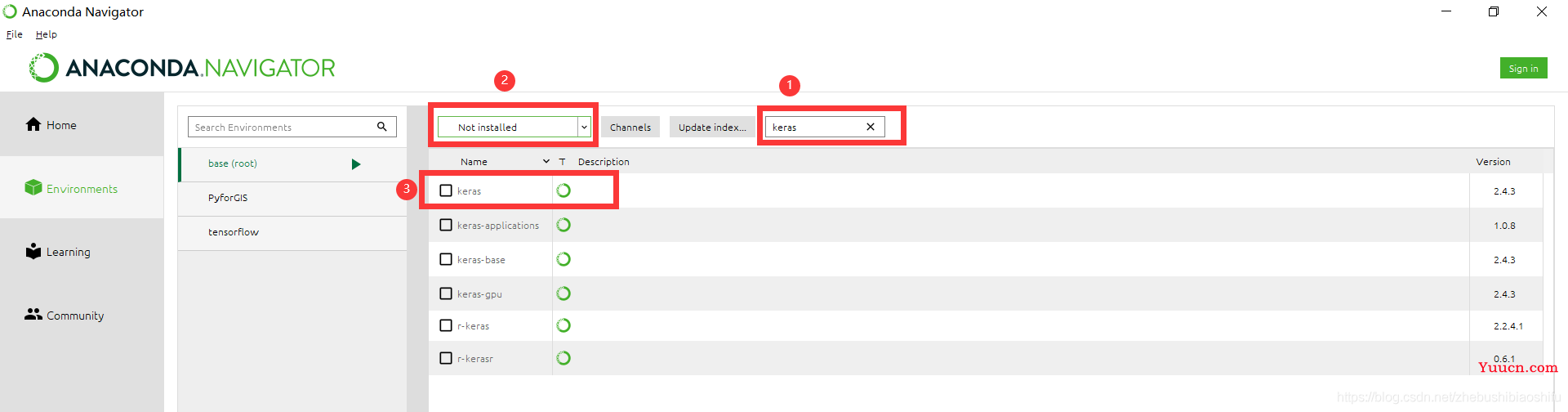Click the Version column header

coord(1493,162)
